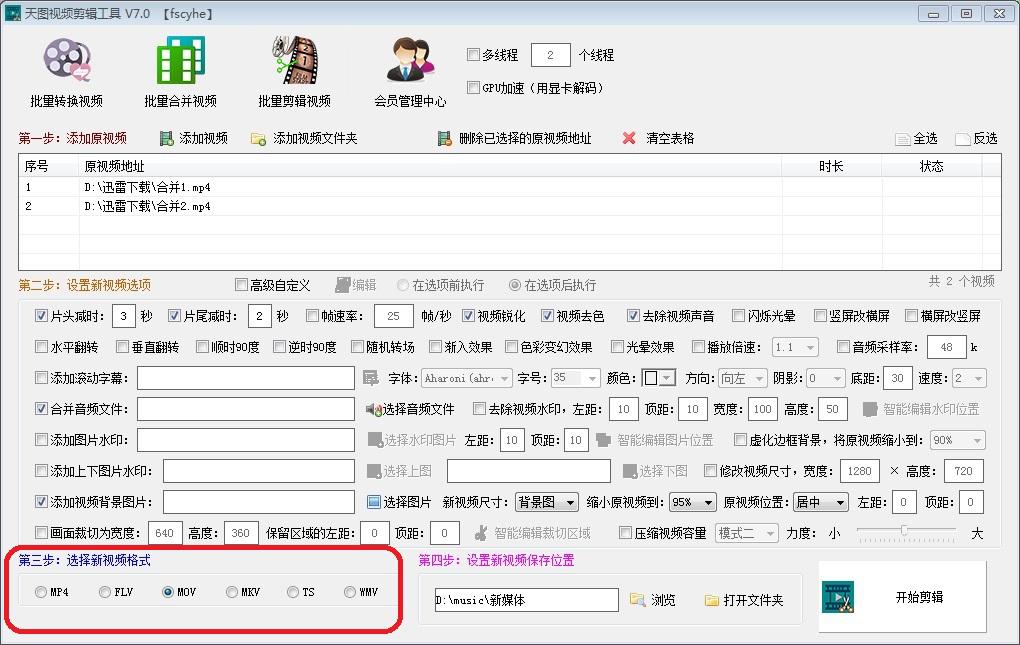The width and height of the screenshot is (1020, 645).
Task: Click the 原视频地址 column header
Action: click(430, 166)
